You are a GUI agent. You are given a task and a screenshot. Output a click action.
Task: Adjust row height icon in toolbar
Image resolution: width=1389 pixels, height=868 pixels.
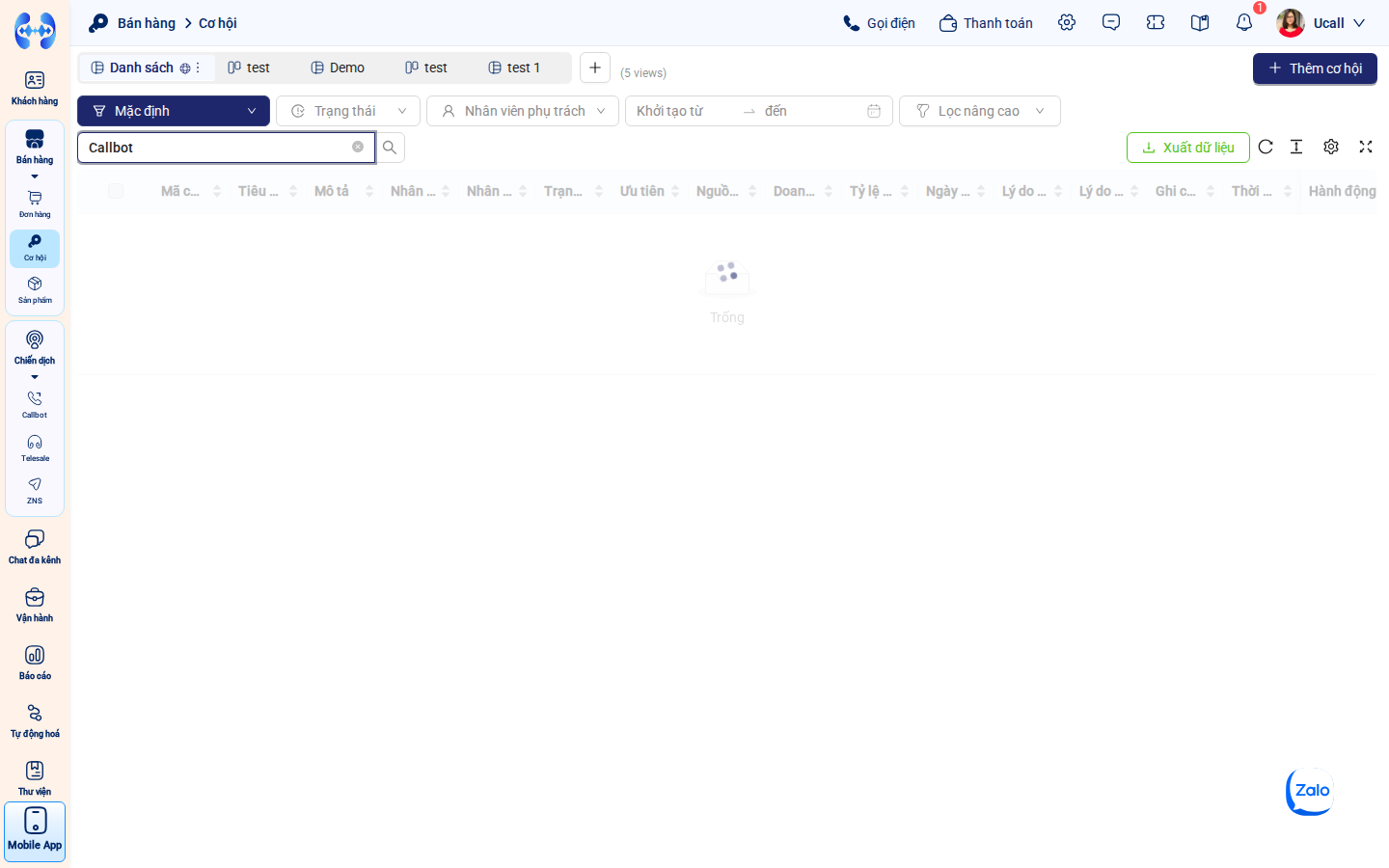[1296, 147]
